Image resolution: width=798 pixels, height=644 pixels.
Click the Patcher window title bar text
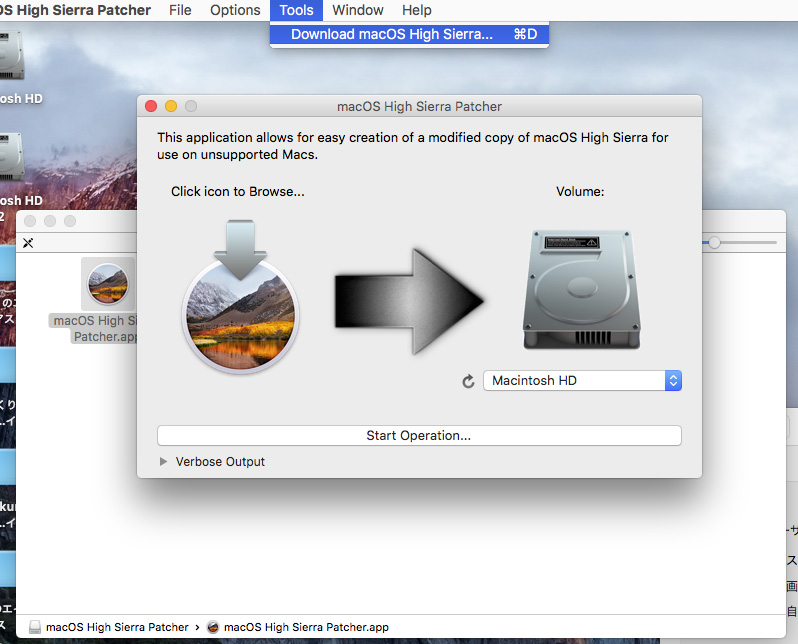tap(419, 106)
